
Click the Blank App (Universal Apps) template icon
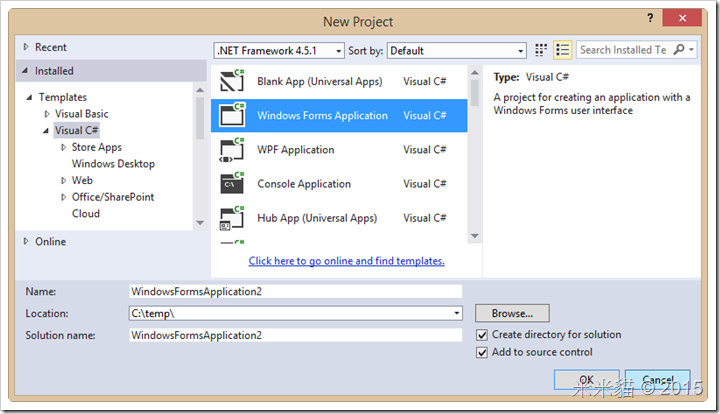click(x=232, y=81)
